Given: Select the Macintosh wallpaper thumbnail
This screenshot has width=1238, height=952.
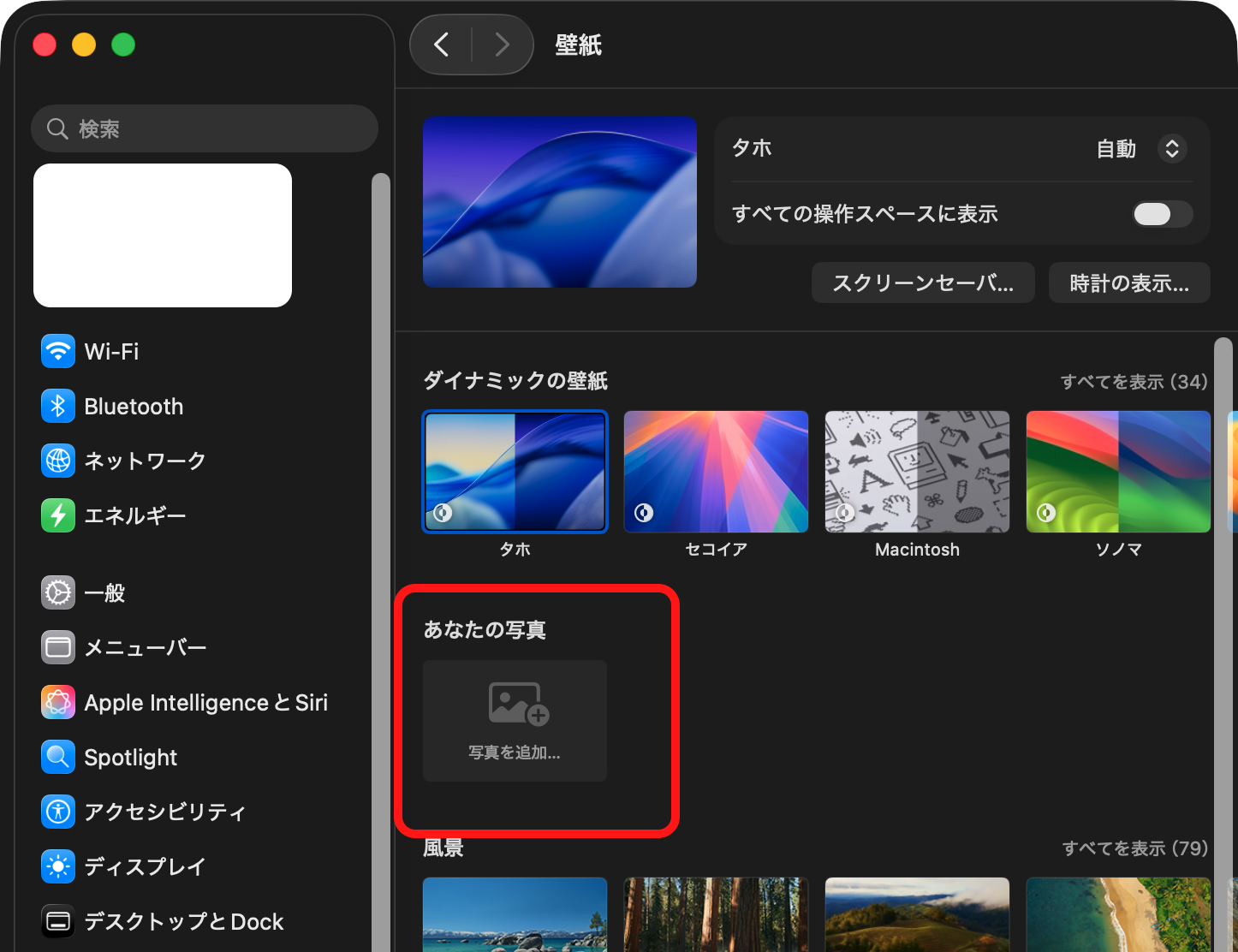Looking at the screenshot, I should (x=917, y=472).
